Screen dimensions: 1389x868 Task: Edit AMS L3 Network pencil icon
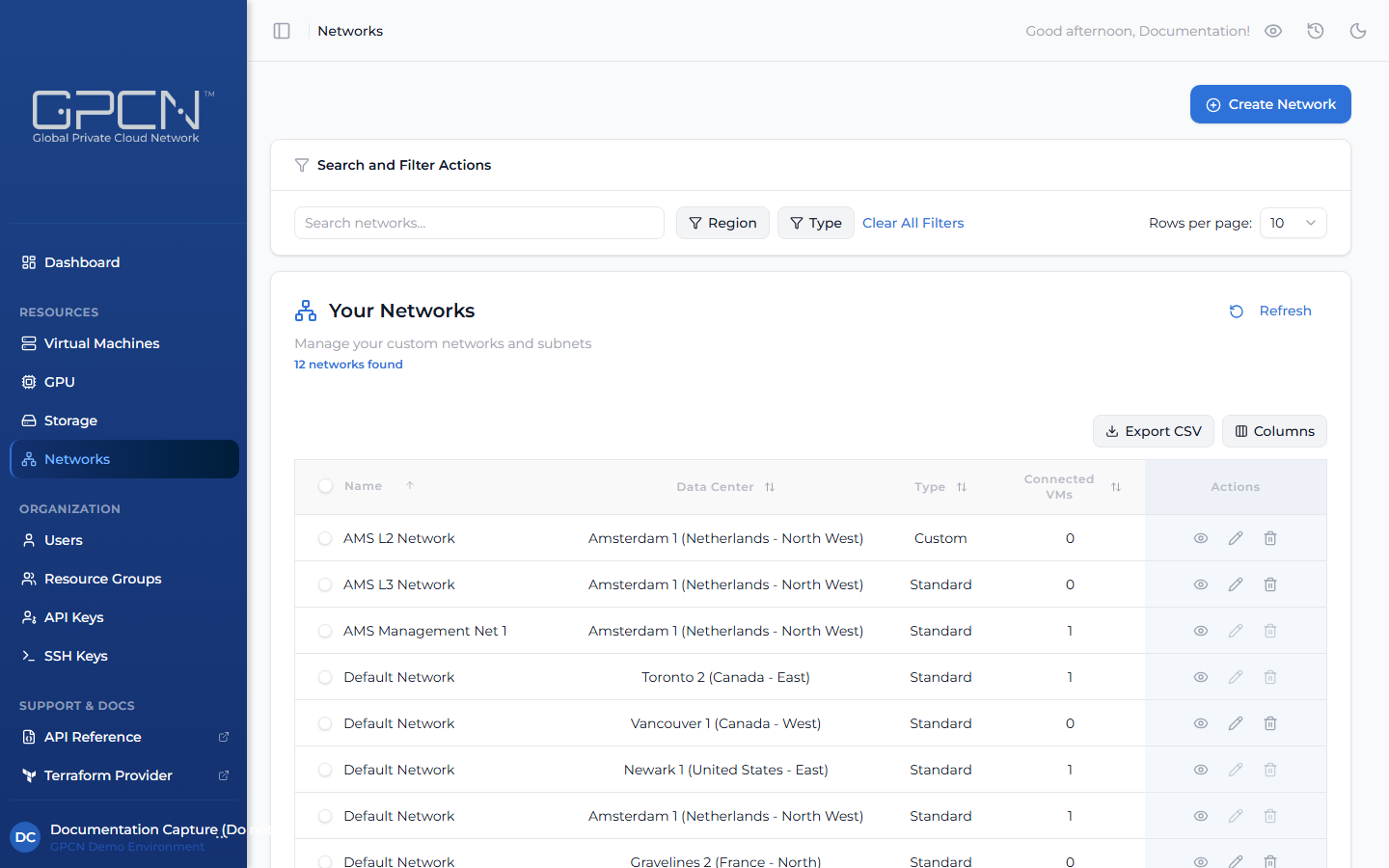(1236, 584)
